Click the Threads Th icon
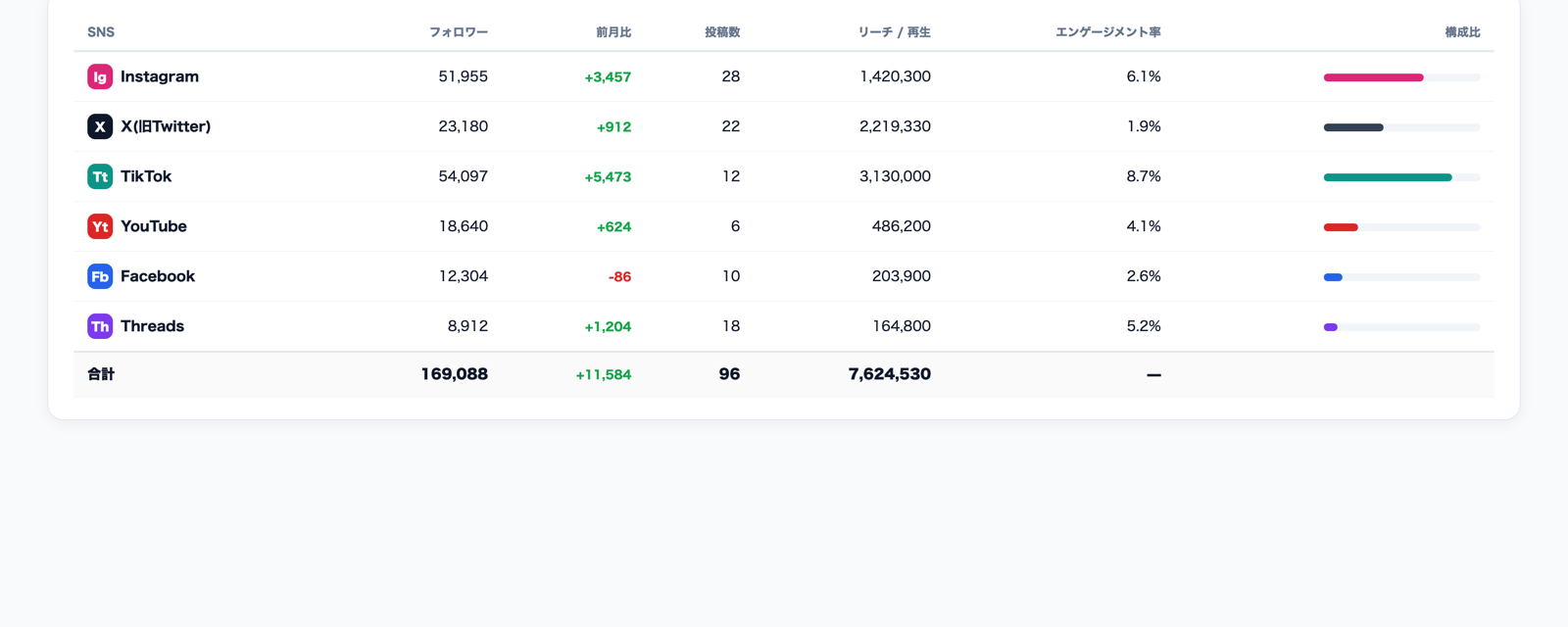Screen dimensions: 1568x627 (x=100, y=326)
